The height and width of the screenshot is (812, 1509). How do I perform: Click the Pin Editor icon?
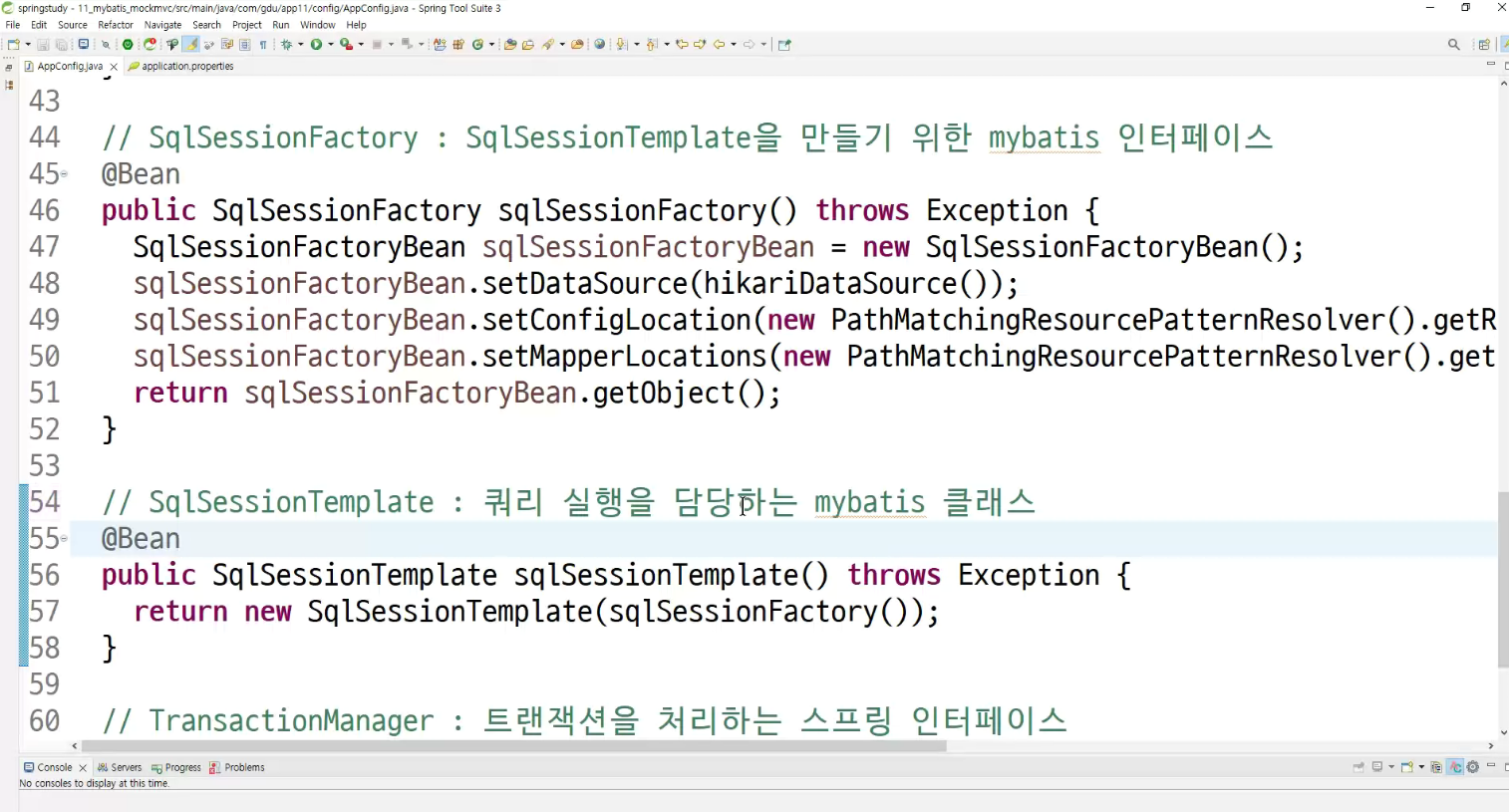coord(784,44)
